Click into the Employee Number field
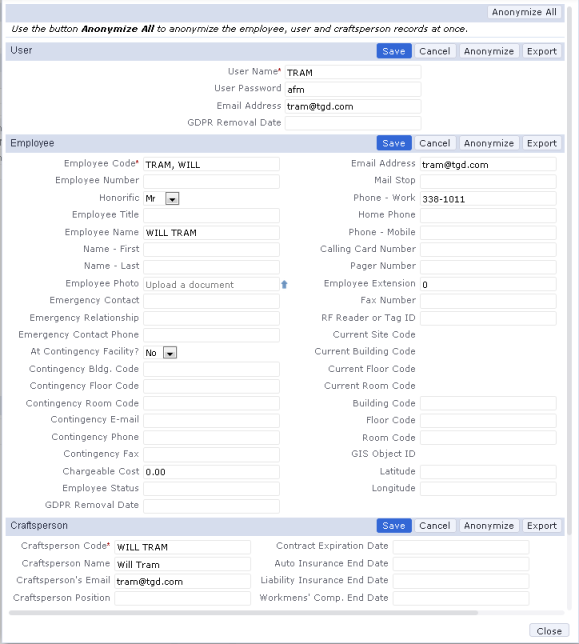The width and height of the screenshot is (579, 644). click(211, 181)
